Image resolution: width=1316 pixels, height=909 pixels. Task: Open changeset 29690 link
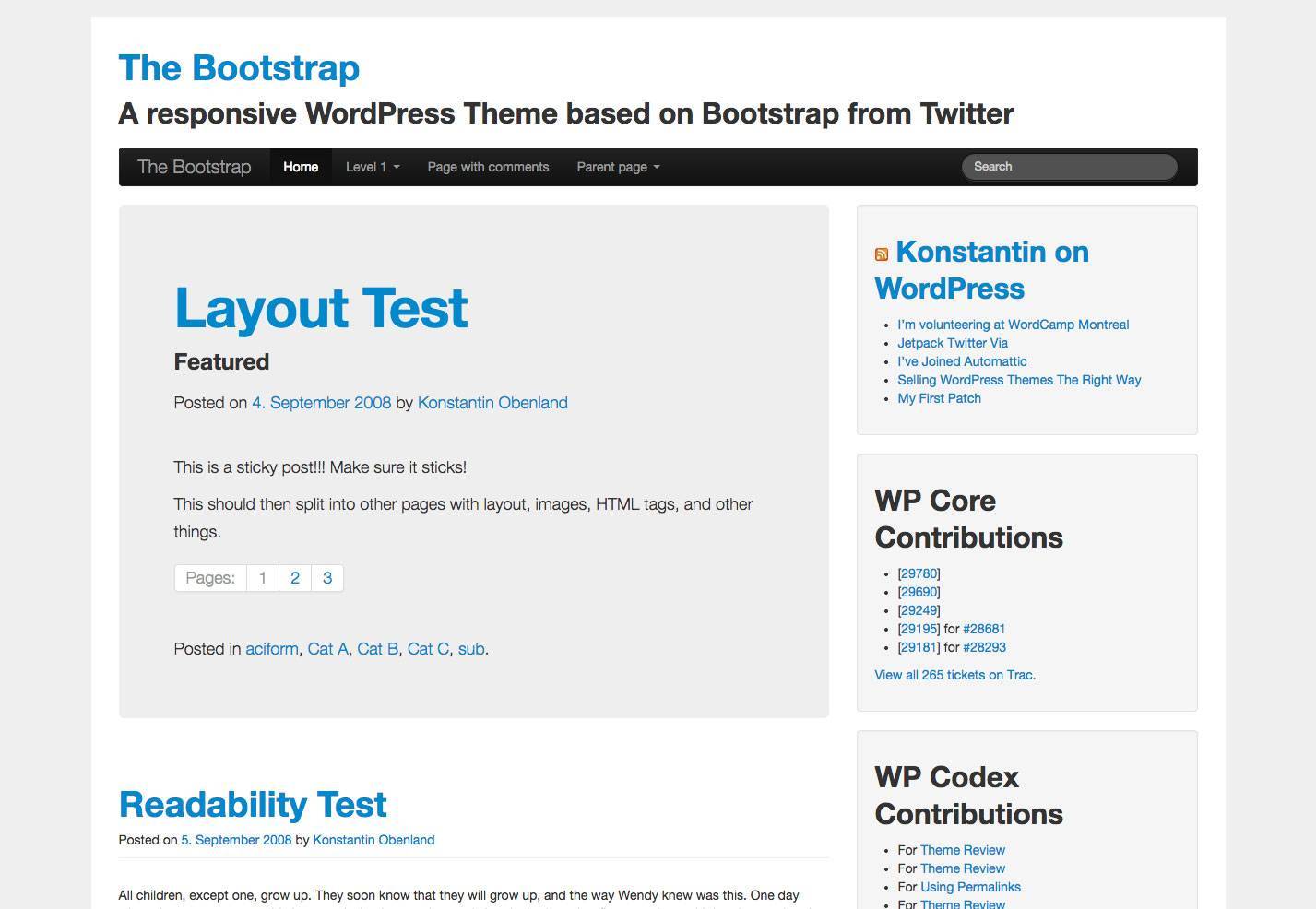[x=919, y=592]
